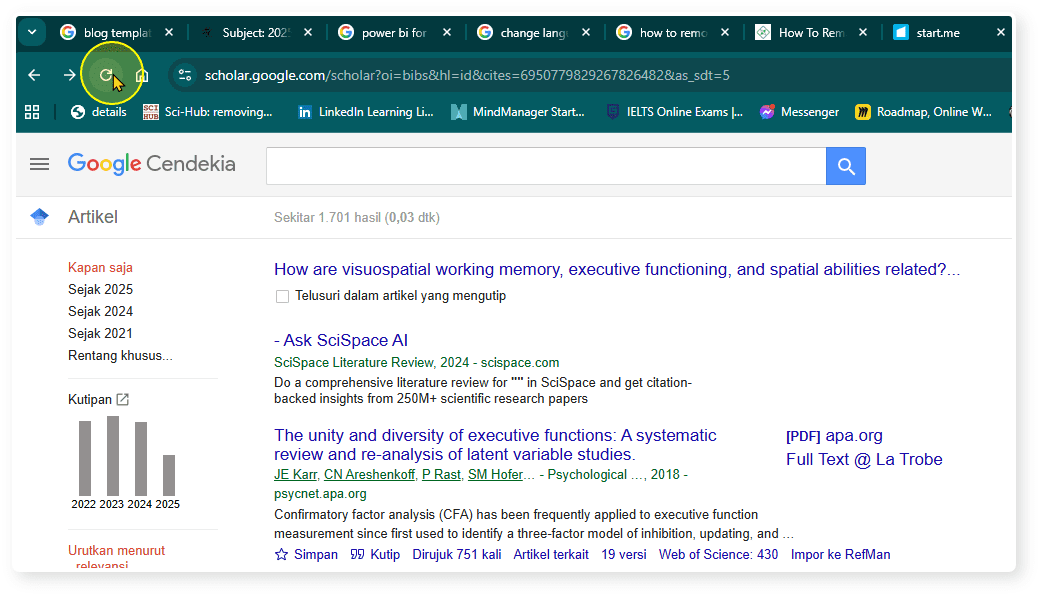
Task: Open 'The unity and diversity of executive functions' article
Action: [495, 445]
